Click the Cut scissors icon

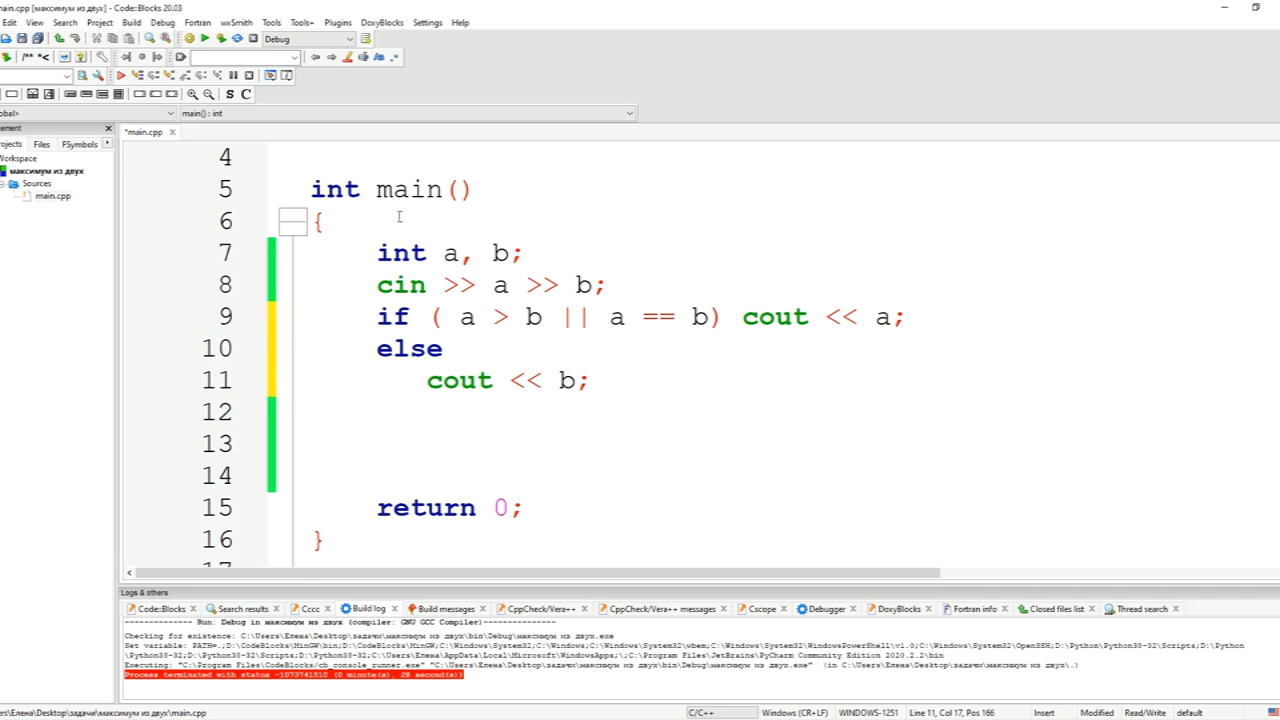point(96,38)
